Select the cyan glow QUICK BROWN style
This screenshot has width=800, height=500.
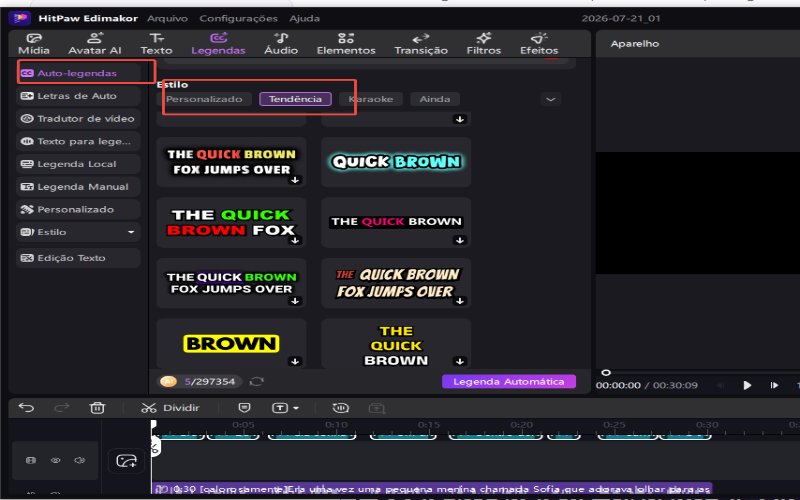click(x=396, y=162)
